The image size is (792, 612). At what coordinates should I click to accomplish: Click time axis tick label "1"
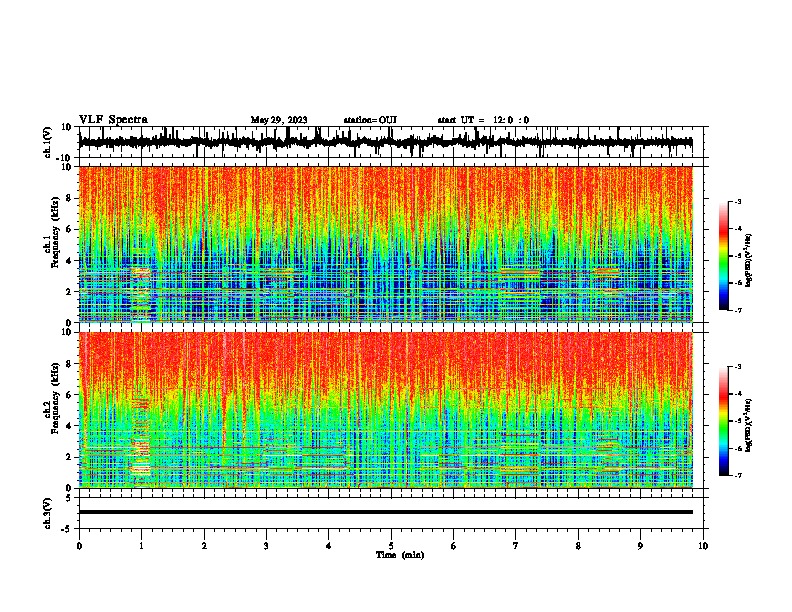(x=141, y=546)
